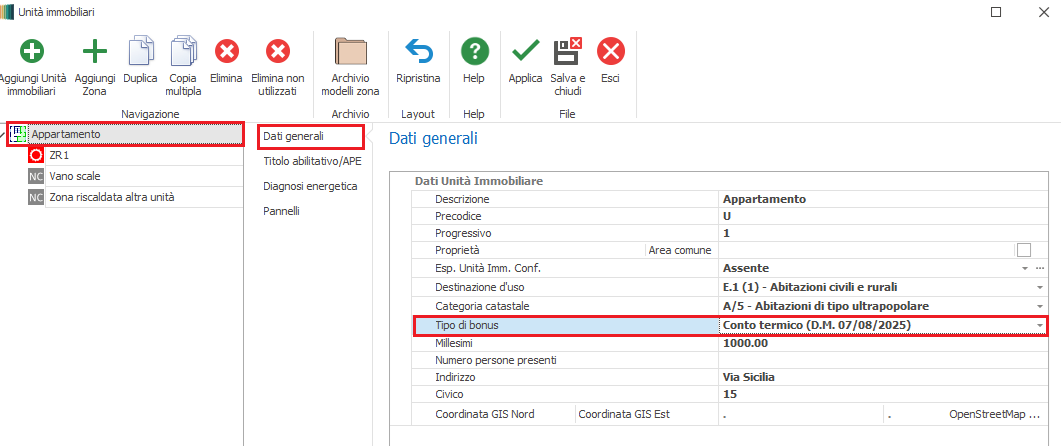This screenshot has width=1061, height=446.
Task: Click Salva e chiudi icon
Action: point(568,52)
